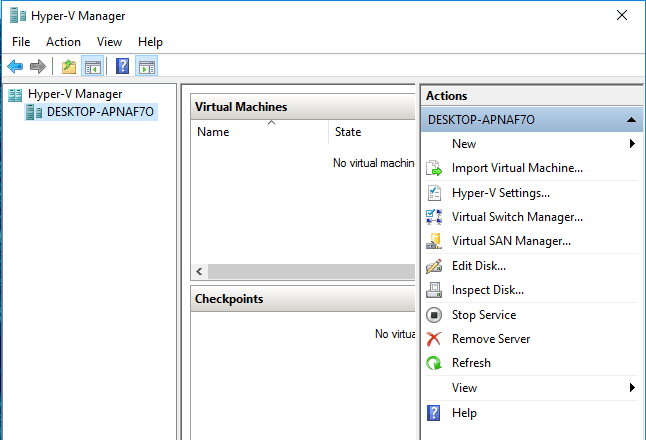Click the red Remove Server icon
The height and width of the screenshot is (440, 646).
[x=434, y=339]
